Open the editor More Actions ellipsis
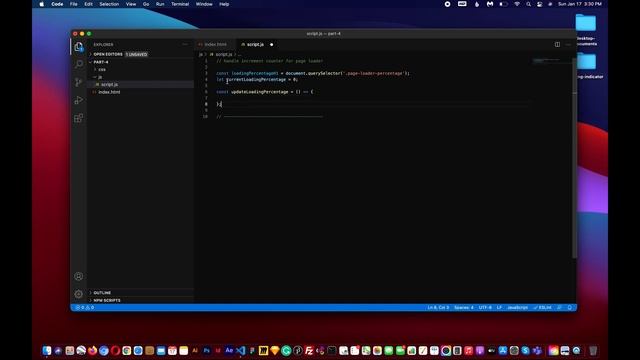 [568, 44]
